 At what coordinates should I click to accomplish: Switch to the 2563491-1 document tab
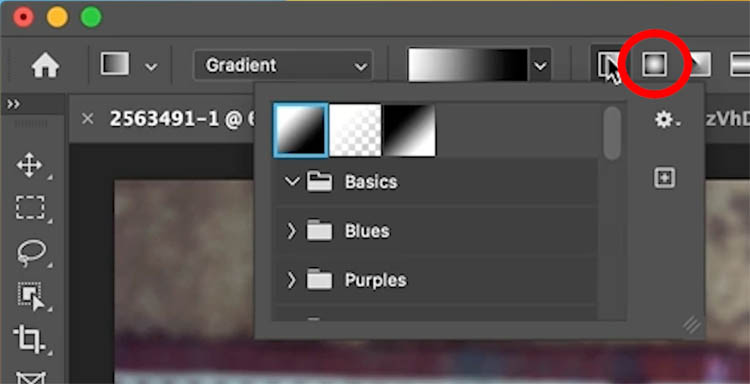[183, 119]
